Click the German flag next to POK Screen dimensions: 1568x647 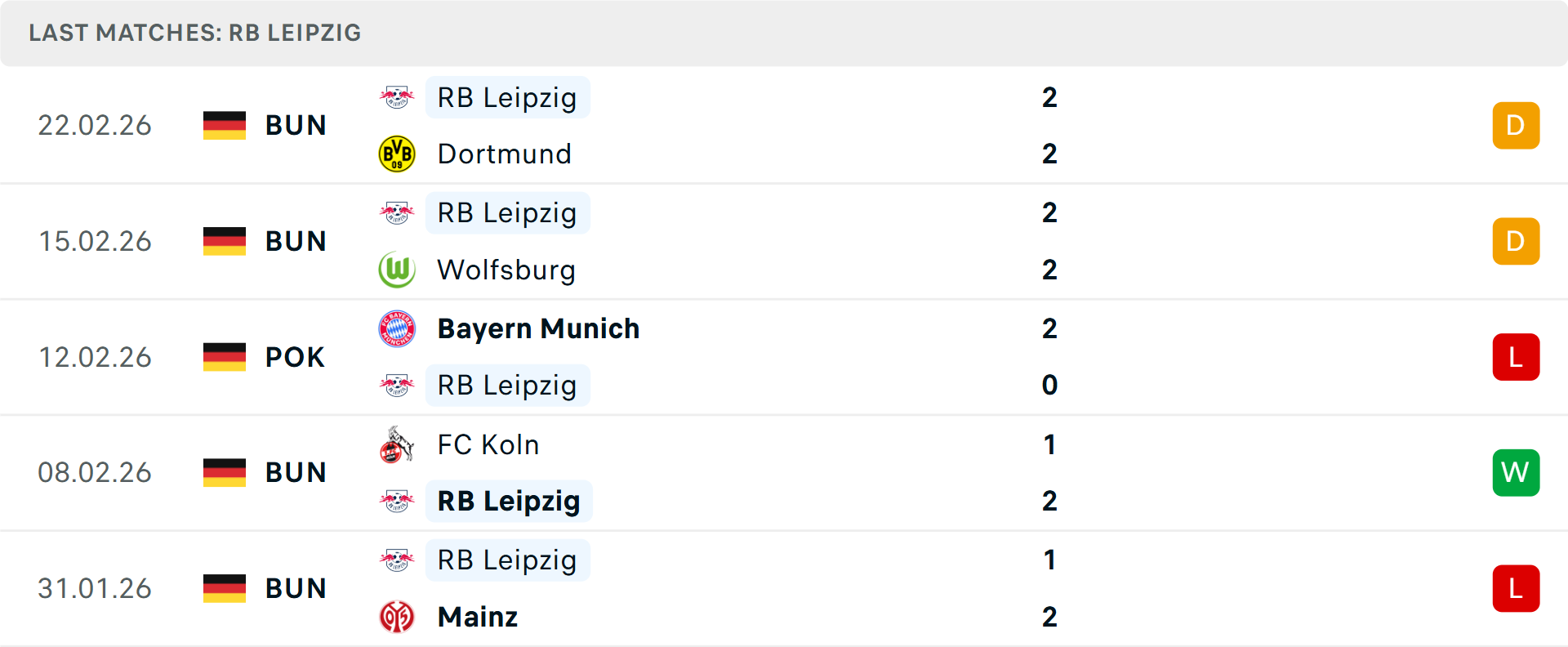pos(224,357)
